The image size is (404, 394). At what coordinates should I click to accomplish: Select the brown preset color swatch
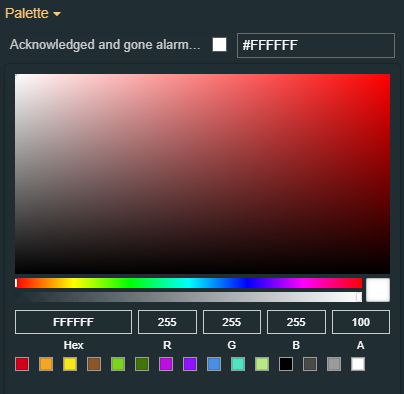94,364
